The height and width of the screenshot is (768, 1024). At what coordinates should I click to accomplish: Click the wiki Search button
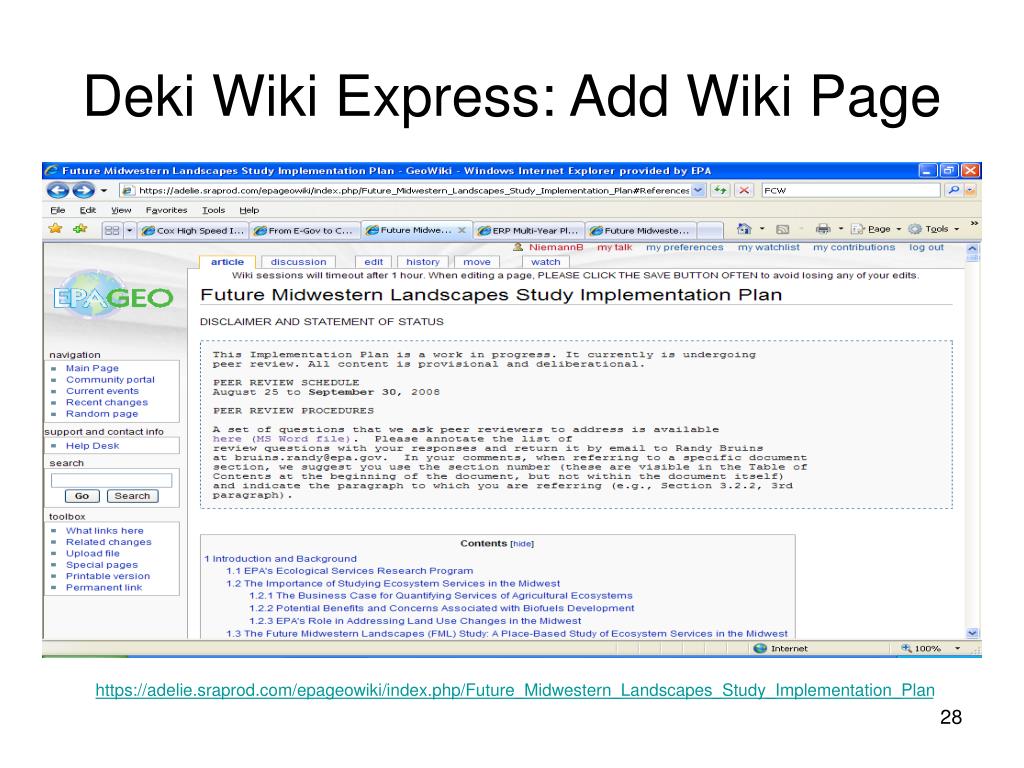(x=133, y=496)
